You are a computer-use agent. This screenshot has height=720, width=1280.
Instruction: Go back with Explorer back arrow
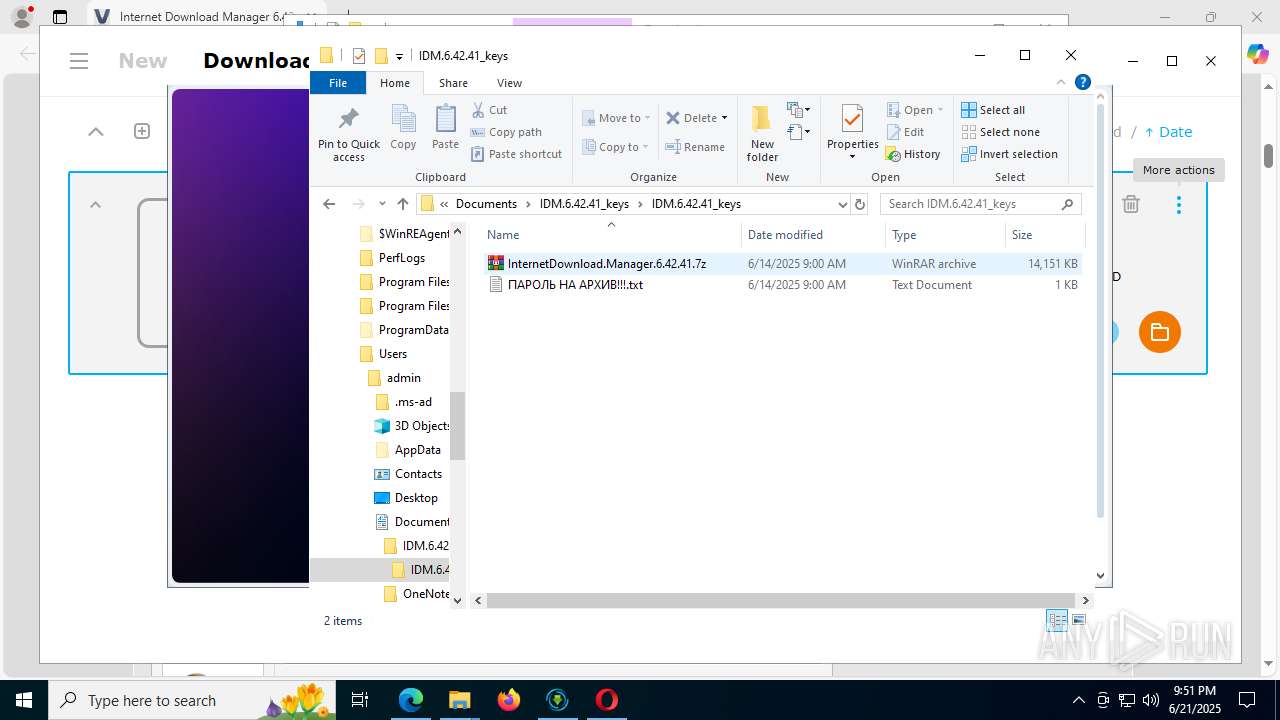[x=329, y=204]
